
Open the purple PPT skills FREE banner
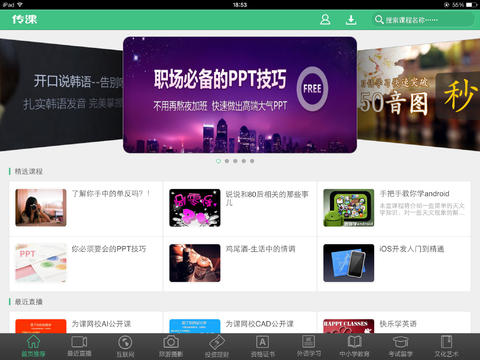point(240,95)
